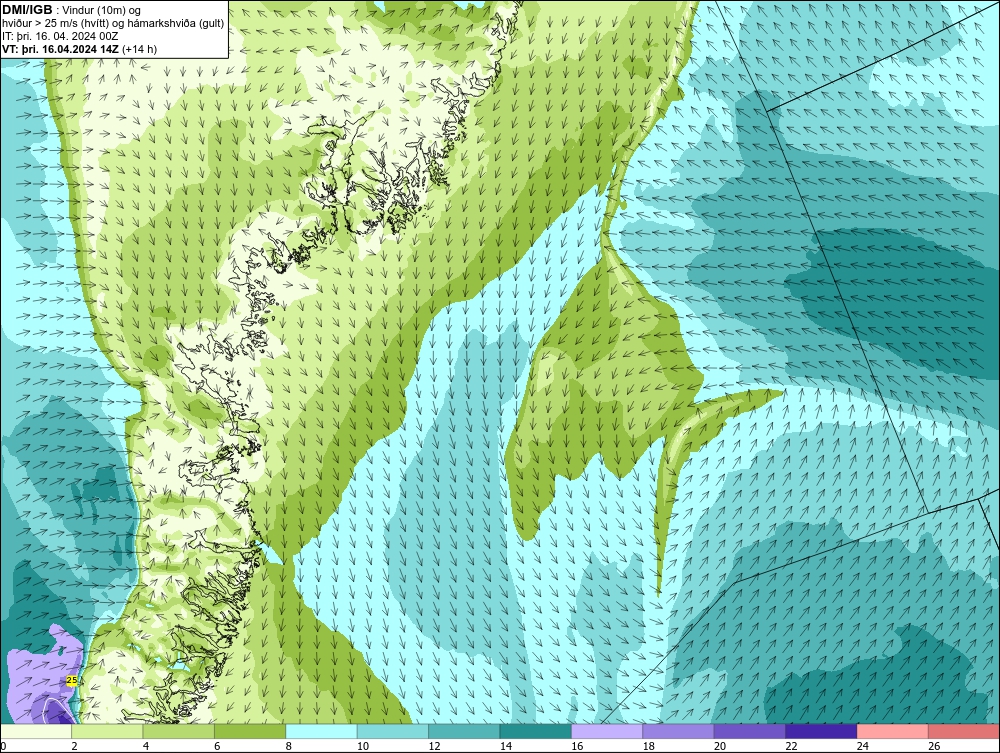The width and height of the screenshot is (1000, 753).
Task: Click the 20–22 m/s violet legend swatch
Action: 750,731
